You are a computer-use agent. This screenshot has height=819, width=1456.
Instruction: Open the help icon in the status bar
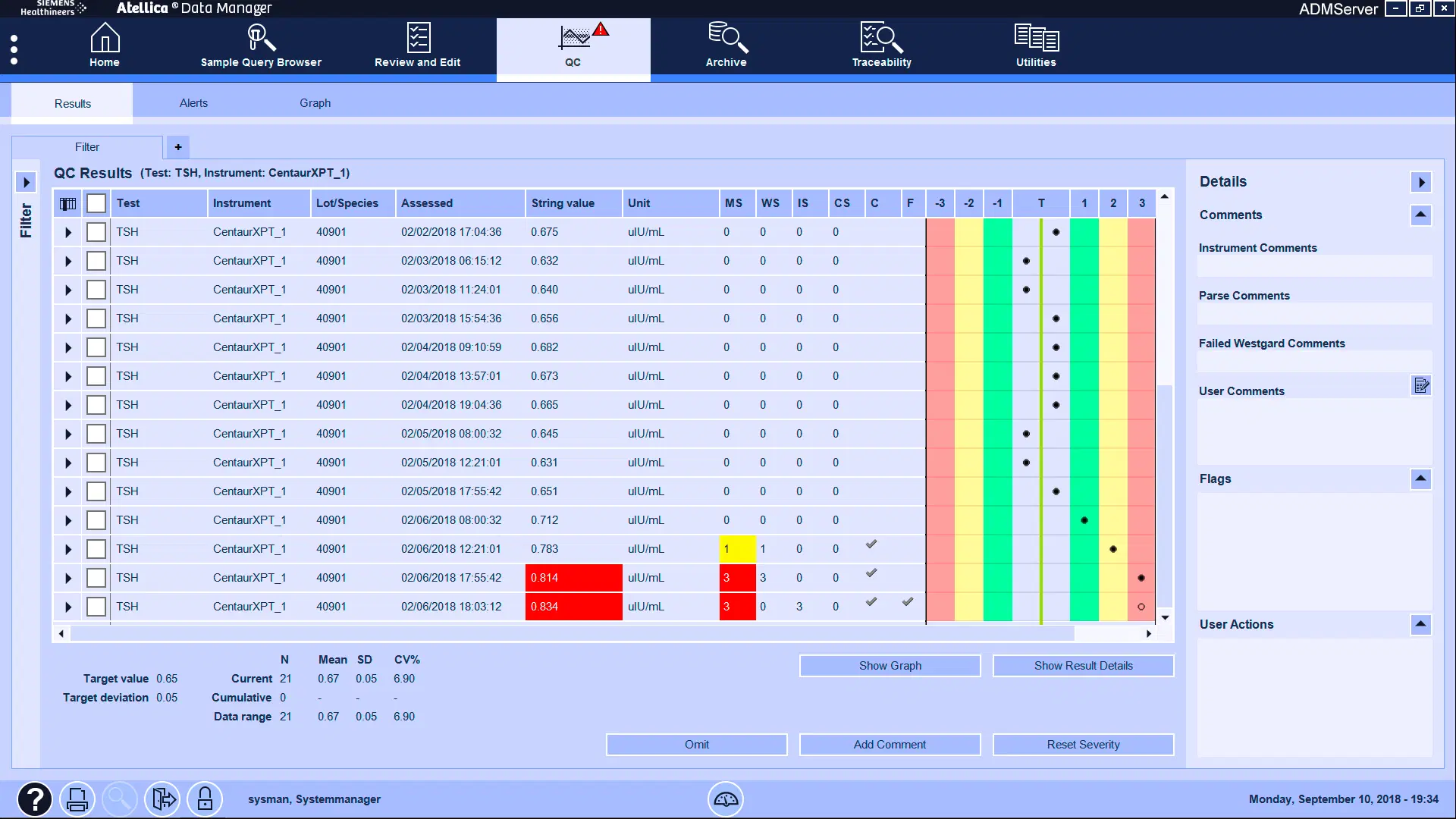(35, 799)
